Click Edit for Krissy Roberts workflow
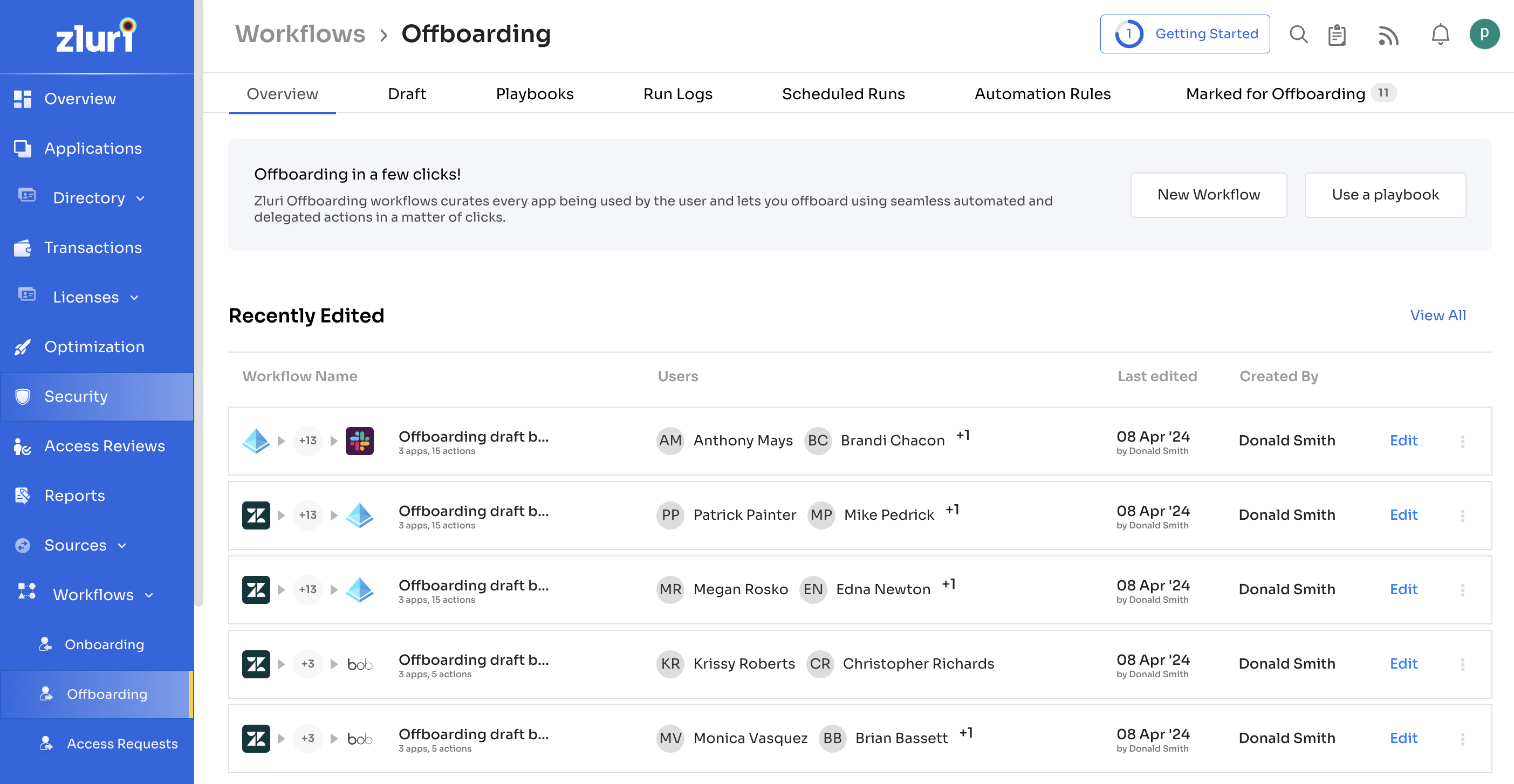Screen dimensions: 1514x784 [1403, 664]
